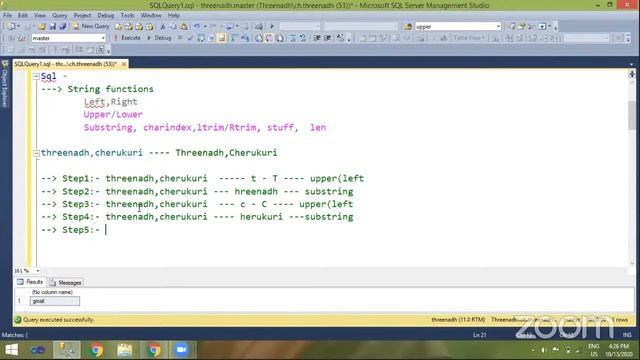Open the Windows Start button
The width and height of the screenshot is (640, 360).
click(11, 350)
